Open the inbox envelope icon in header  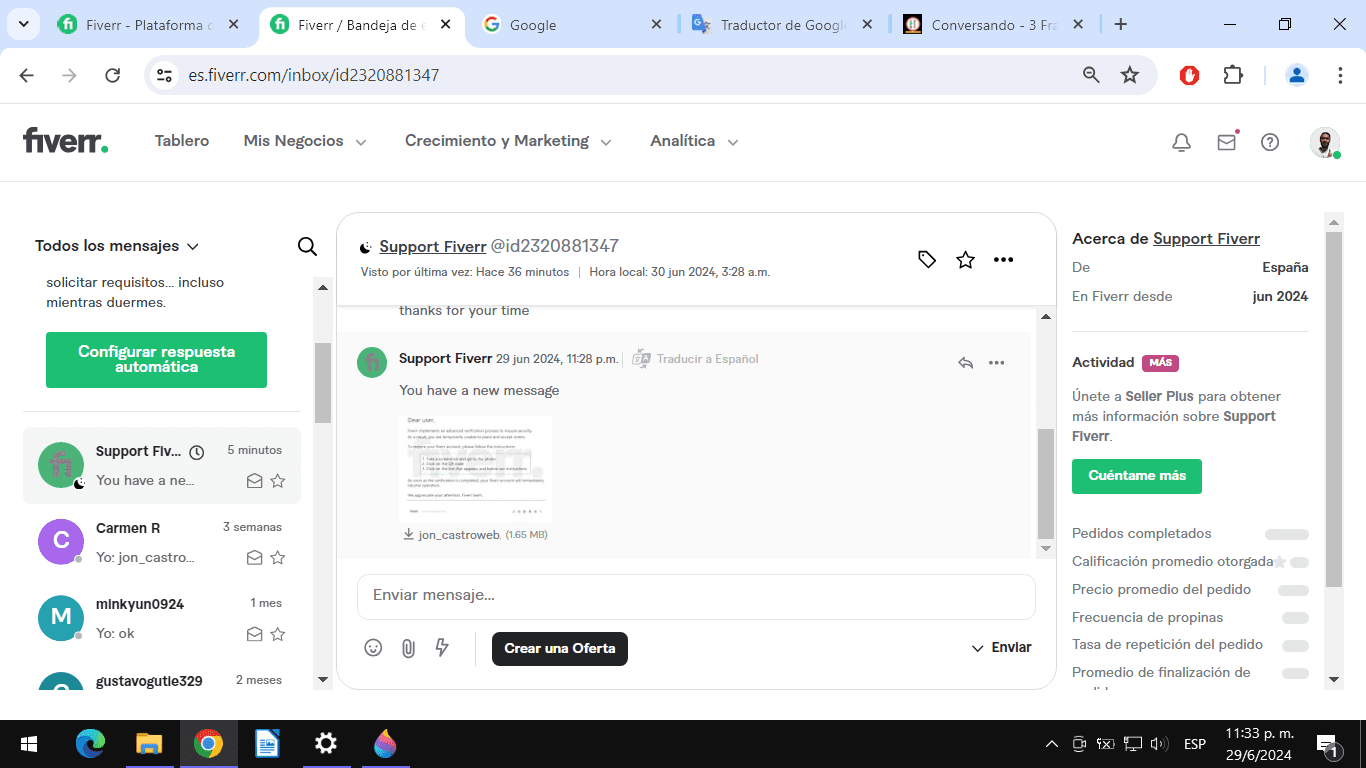pyautogui.click(x=1227, y=142)
